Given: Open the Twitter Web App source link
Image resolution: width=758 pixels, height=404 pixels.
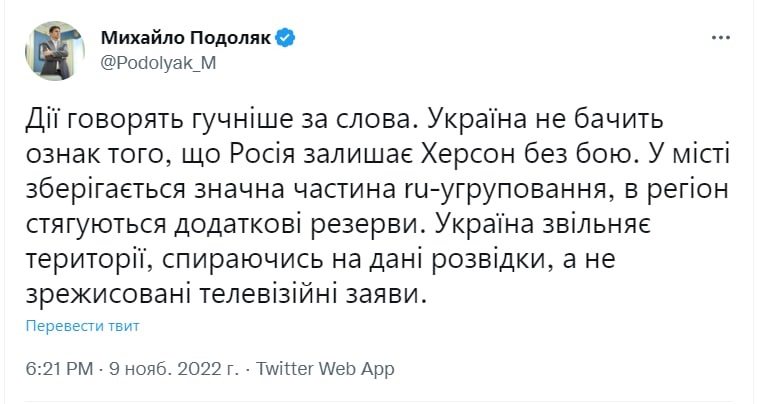Looking at the screenshot, I should click(x=325, y=368).
